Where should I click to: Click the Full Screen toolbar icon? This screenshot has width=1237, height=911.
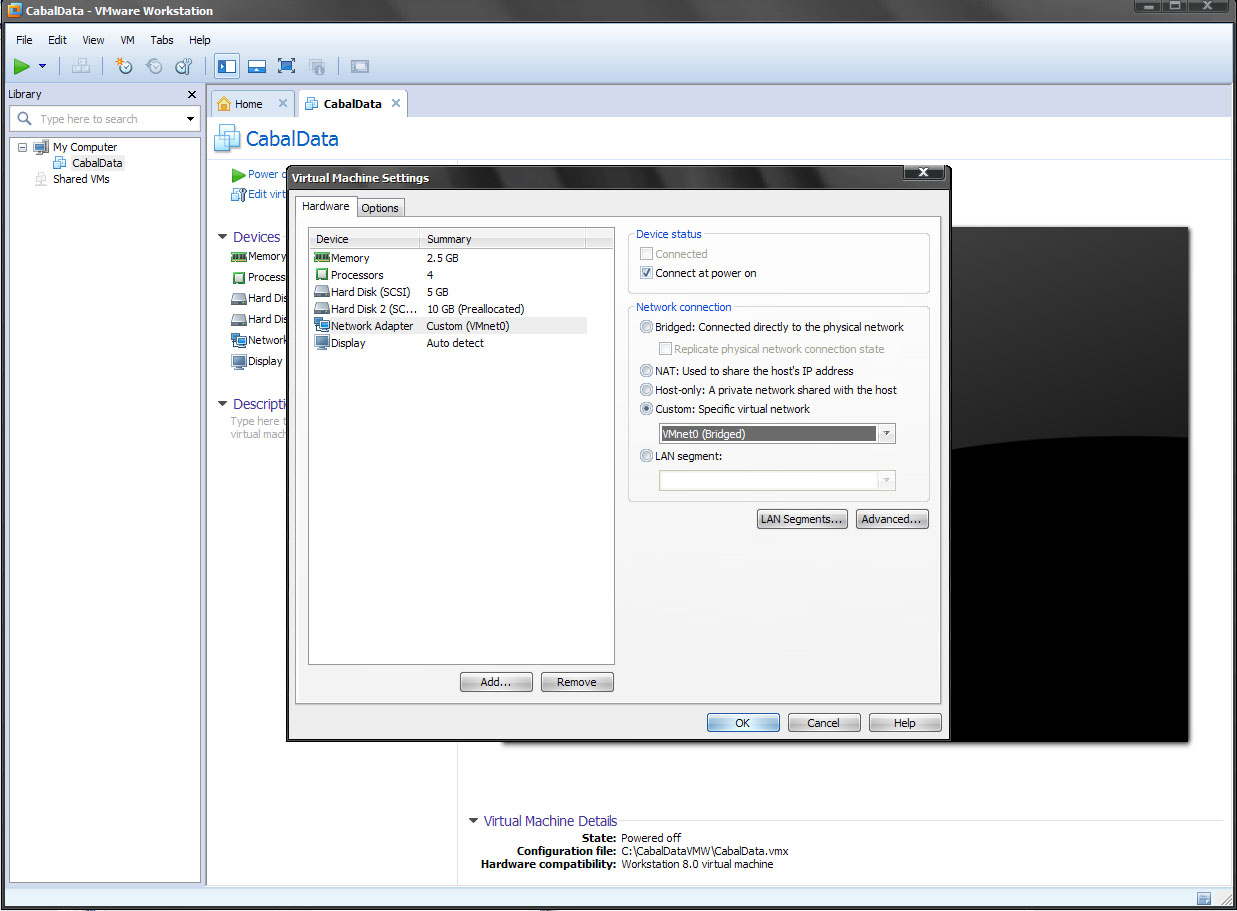[x=287, y=66]
